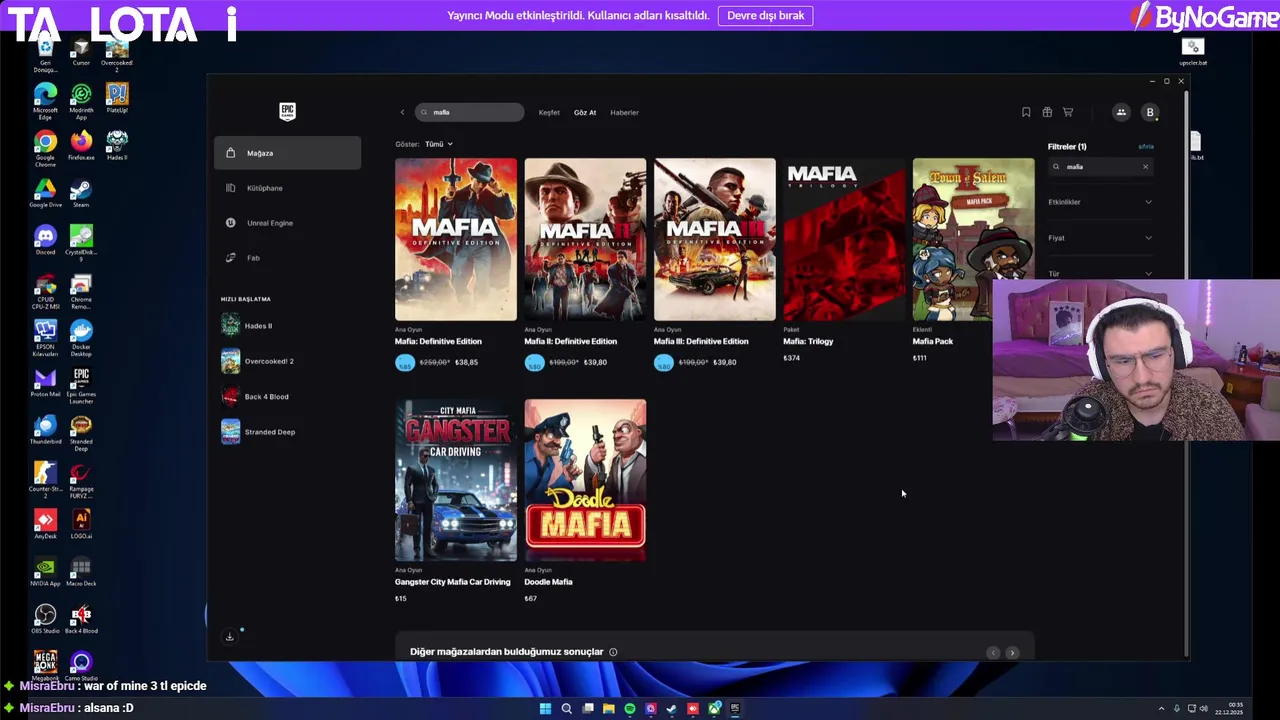Open Mafia: Definitive Edition title link

(438, 341)
